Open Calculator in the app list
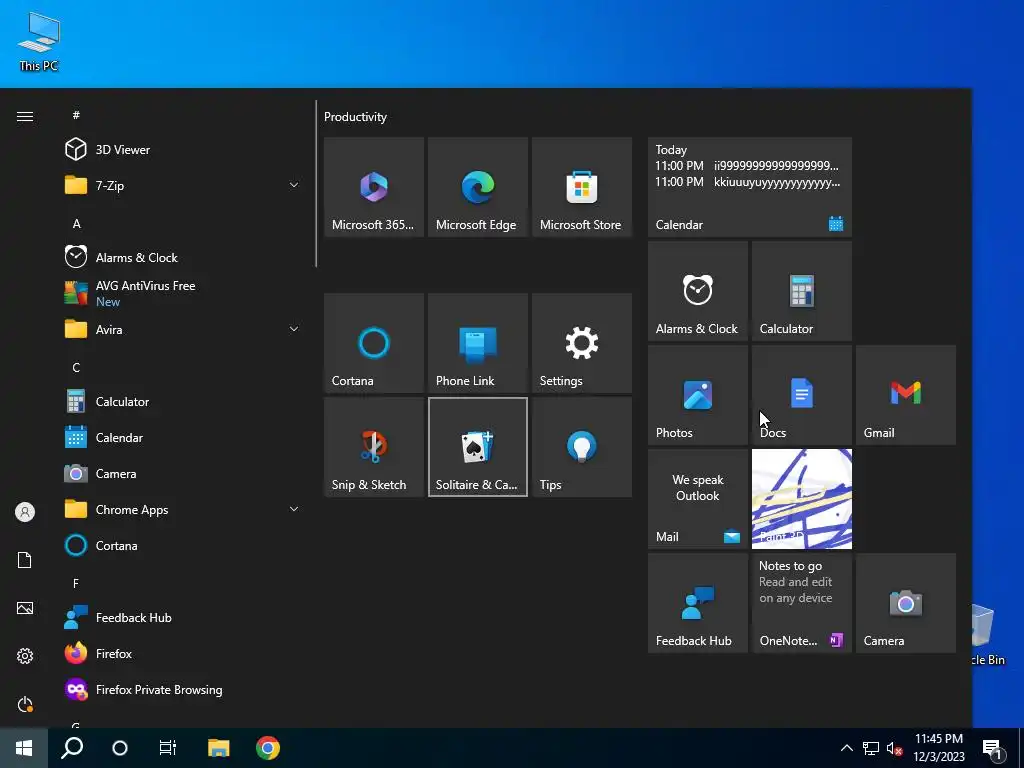Viewport: 1024px width, 768px height. (182, 402)
